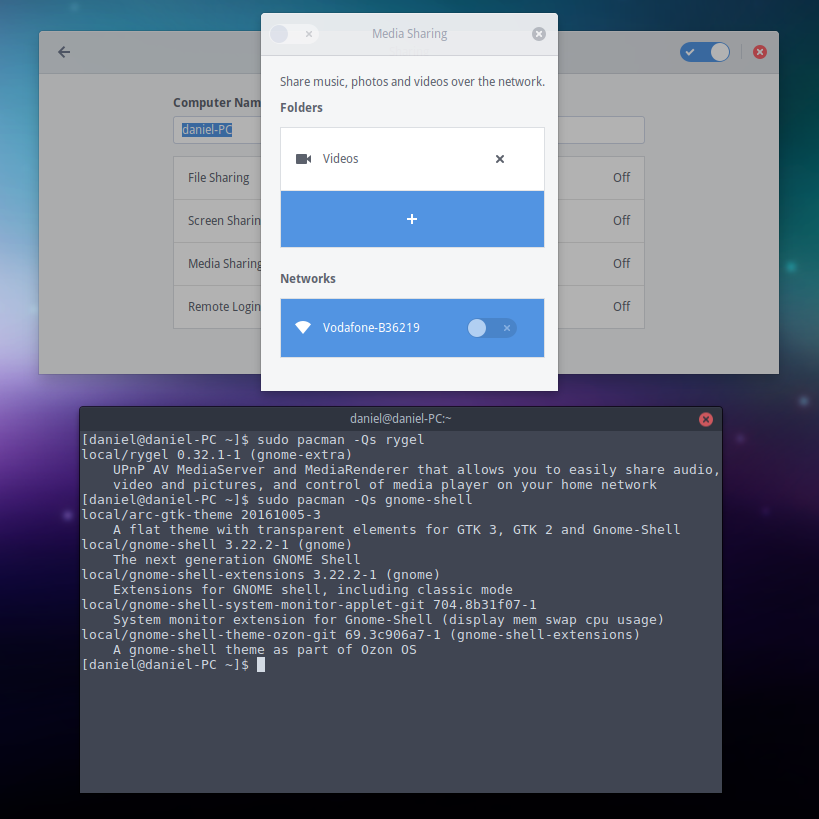Toggle the master Sharing switch in Sharing window
The width and height of the screenshot is (819, 819).
tap(705, 52)
